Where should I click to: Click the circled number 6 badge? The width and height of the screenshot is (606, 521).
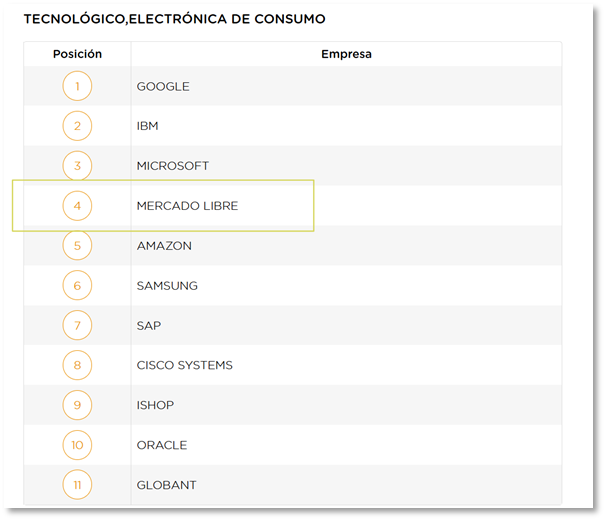point(77,285)
